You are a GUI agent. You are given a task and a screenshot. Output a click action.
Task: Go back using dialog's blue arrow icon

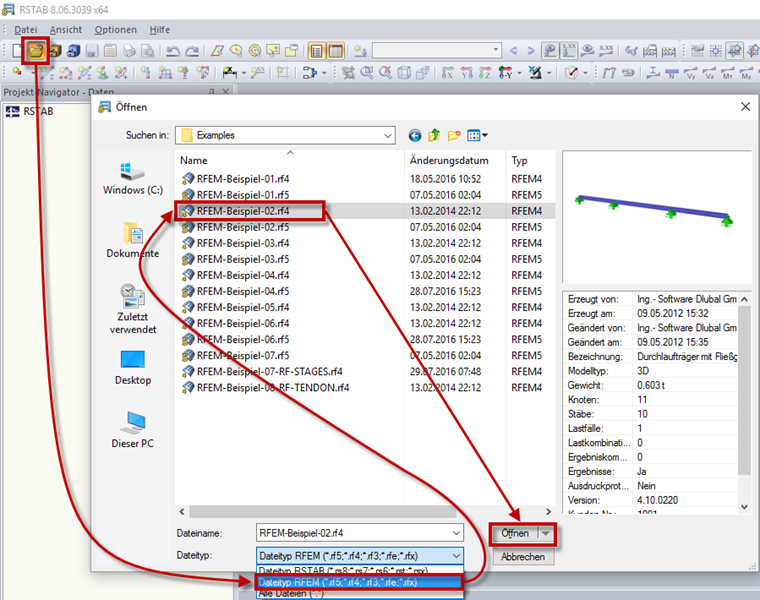click(415, 136)
